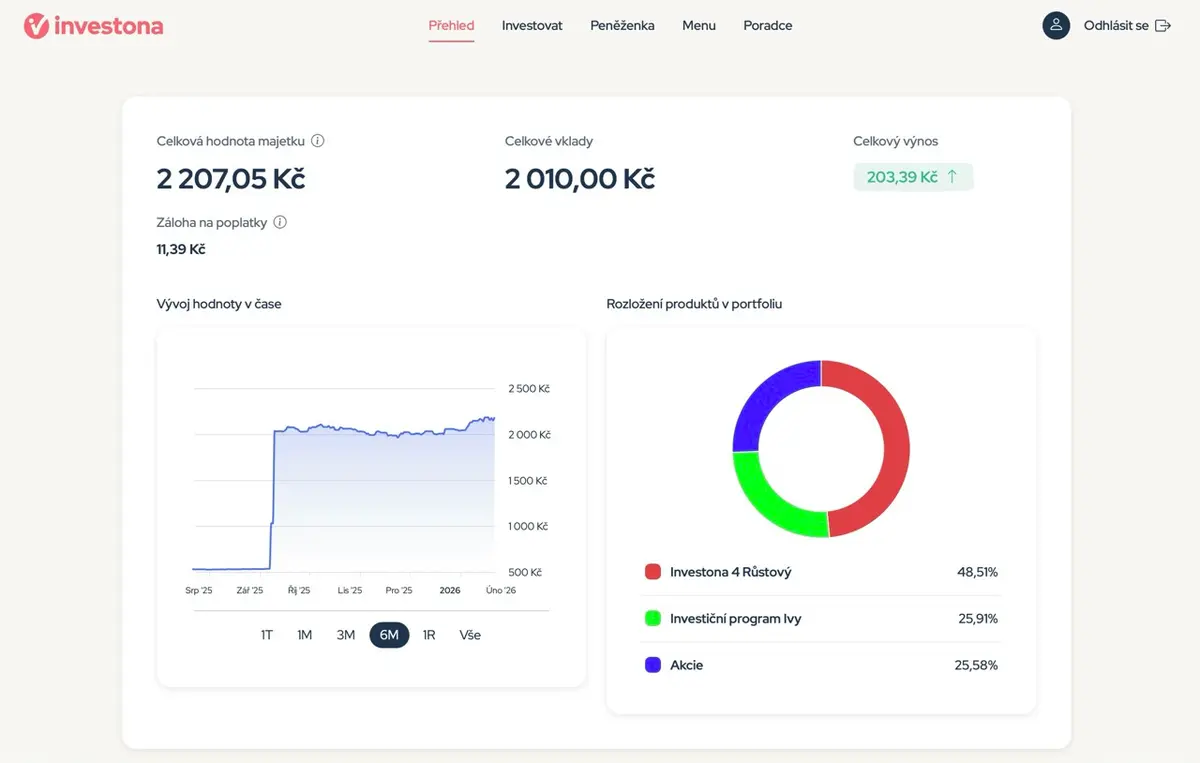Select the 6M time range
Viewport: 1200px width, 763px height.
[x=389, y=635]
